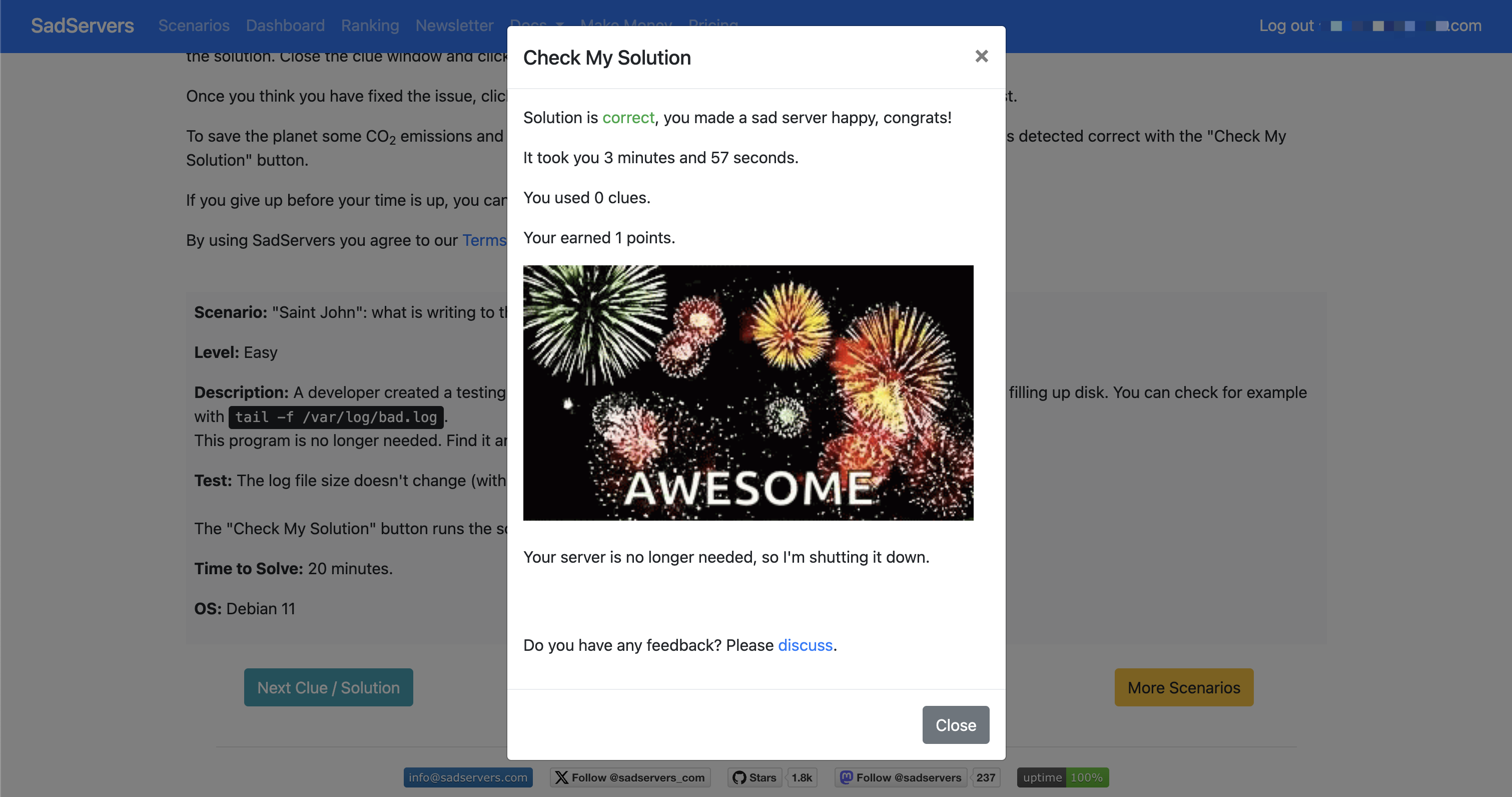Click the Mastodon Follow @sadservers badge
The width and height of the screenshot is (1512, 797).
click(901, 777)
